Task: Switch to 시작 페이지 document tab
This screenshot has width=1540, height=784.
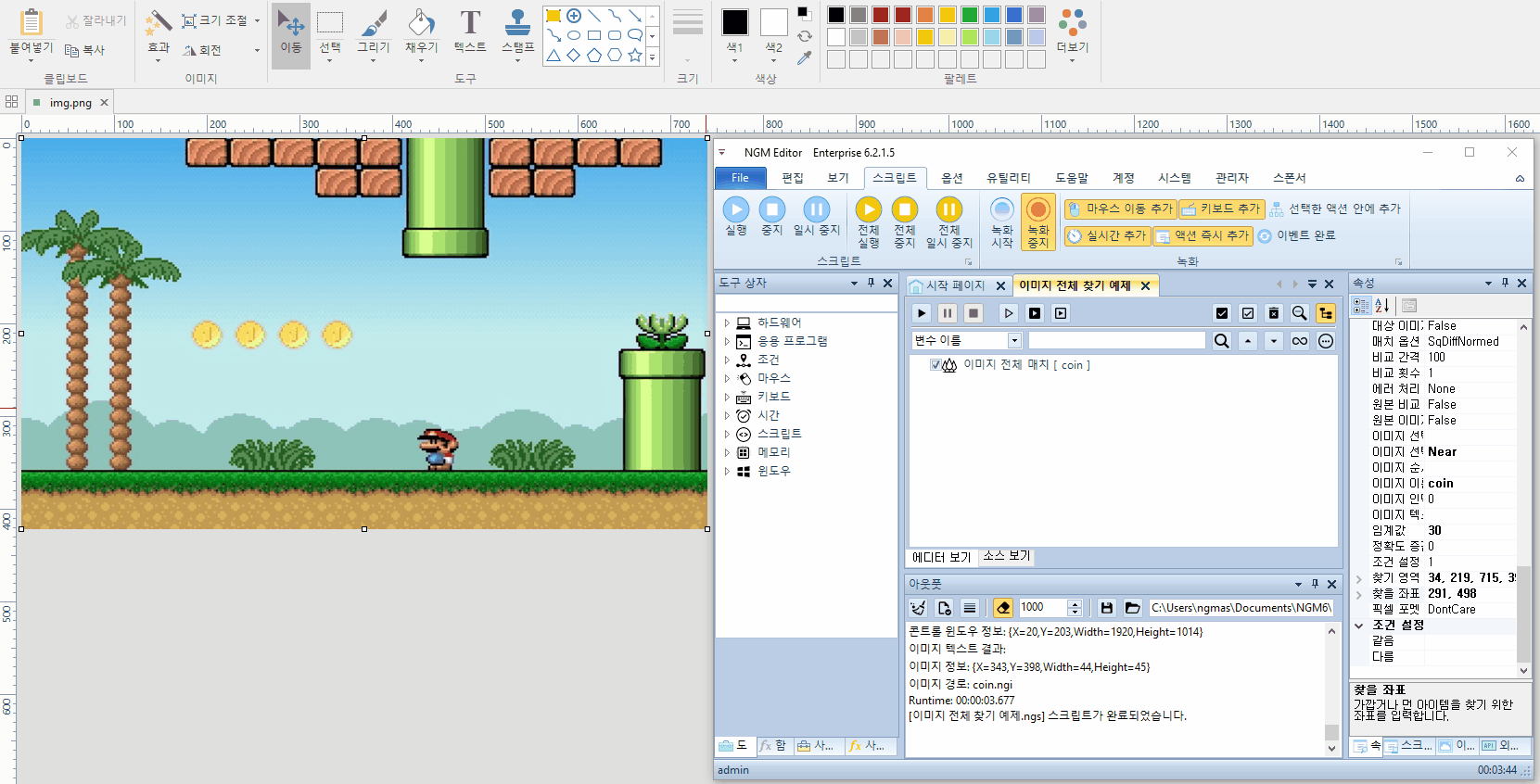Action: (x=955, y=285)
